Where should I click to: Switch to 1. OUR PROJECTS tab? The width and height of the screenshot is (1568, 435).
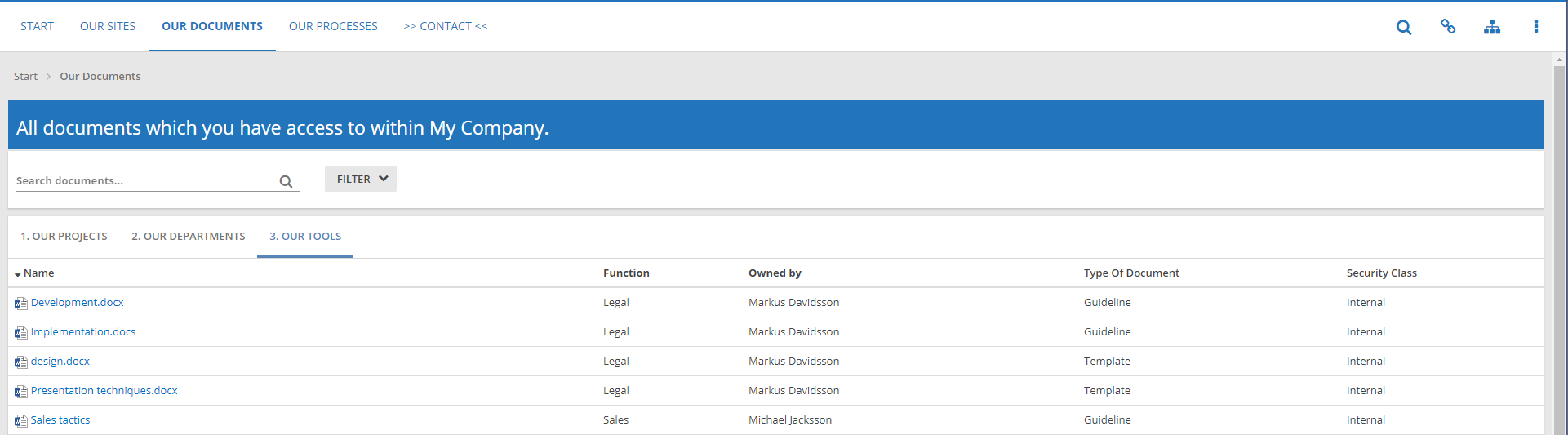[64, 236]
